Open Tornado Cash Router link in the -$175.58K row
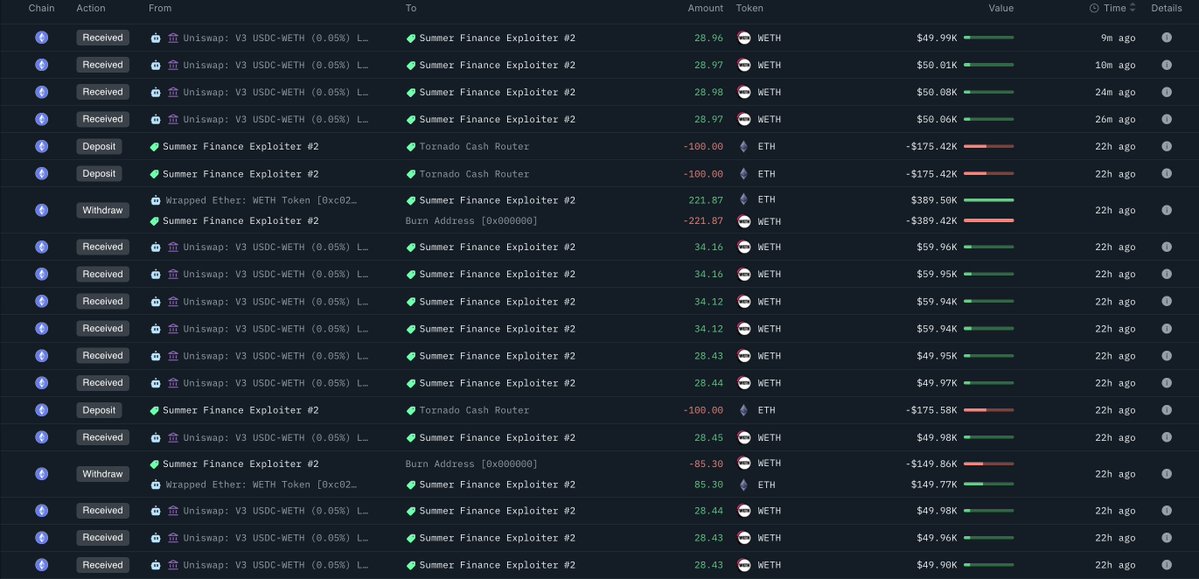This screenshot has height=579, width=1199. [474, 410]
